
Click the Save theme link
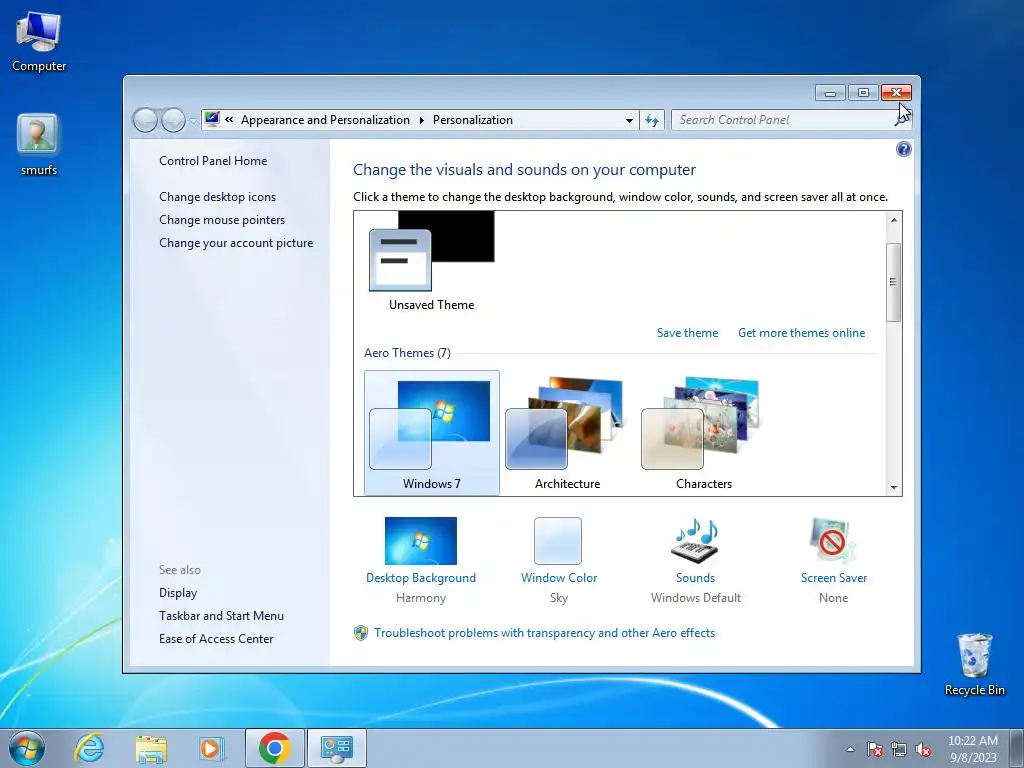pyautogui.click(x=687, y=332)
